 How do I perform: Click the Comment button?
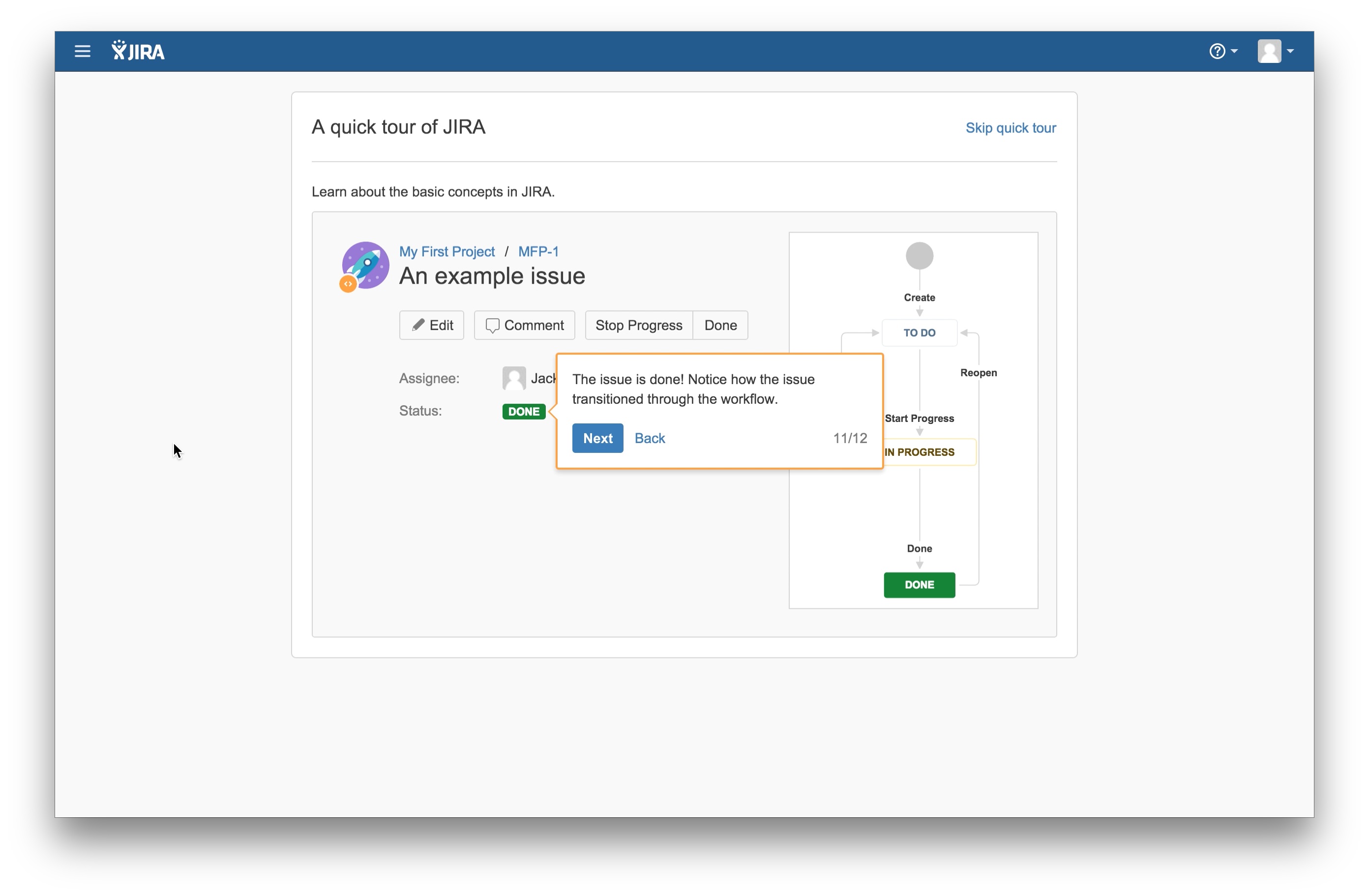pyautogui.click(x=524, y=326)
